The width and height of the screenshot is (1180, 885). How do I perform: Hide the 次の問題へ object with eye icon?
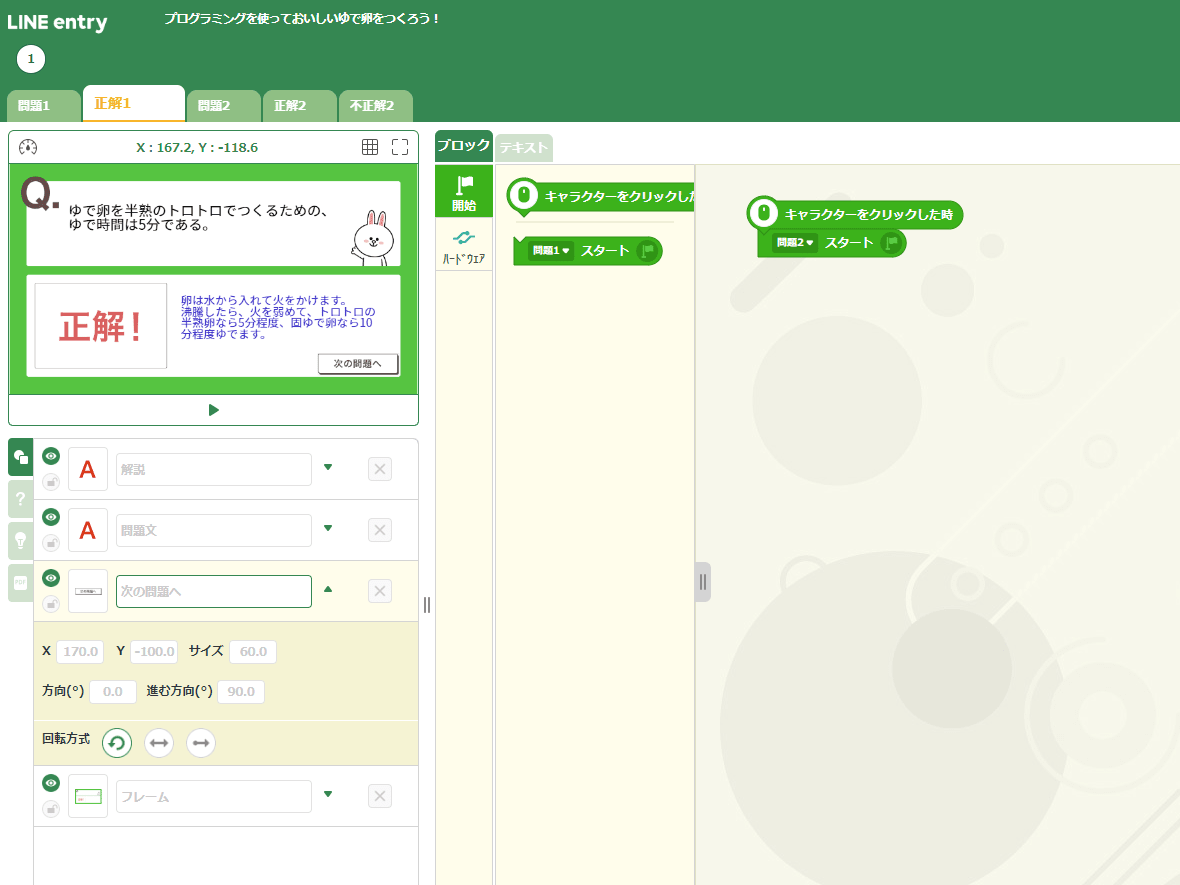coord(50,578)
